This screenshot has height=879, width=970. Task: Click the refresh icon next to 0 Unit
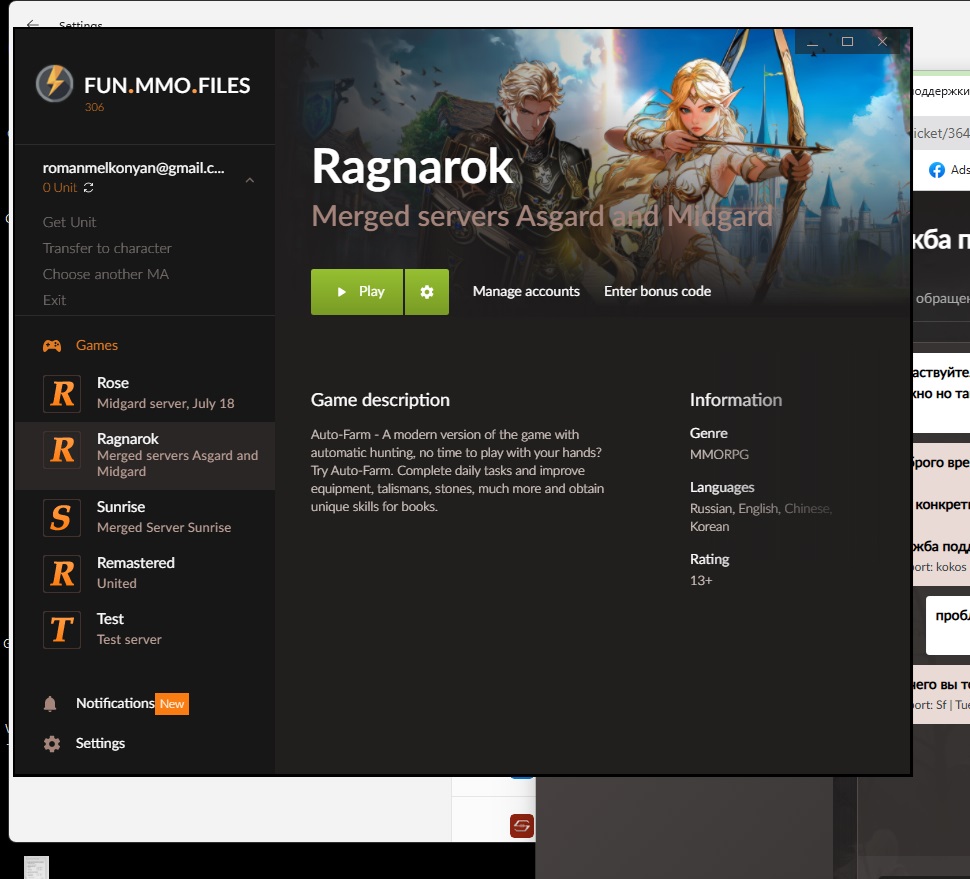(x=89, y=188)
